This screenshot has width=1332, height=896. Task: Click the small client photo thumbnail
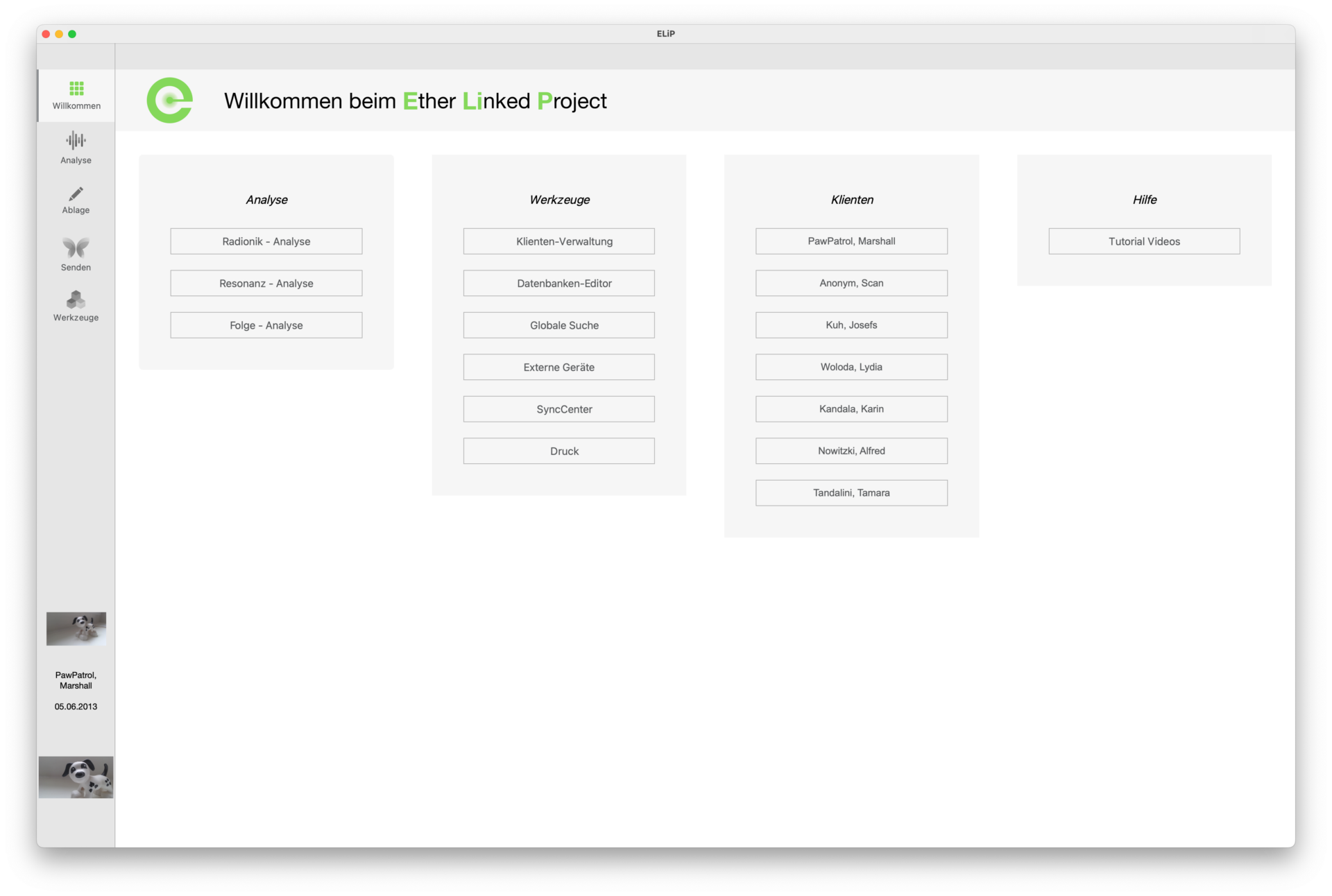tap(76, 628)
